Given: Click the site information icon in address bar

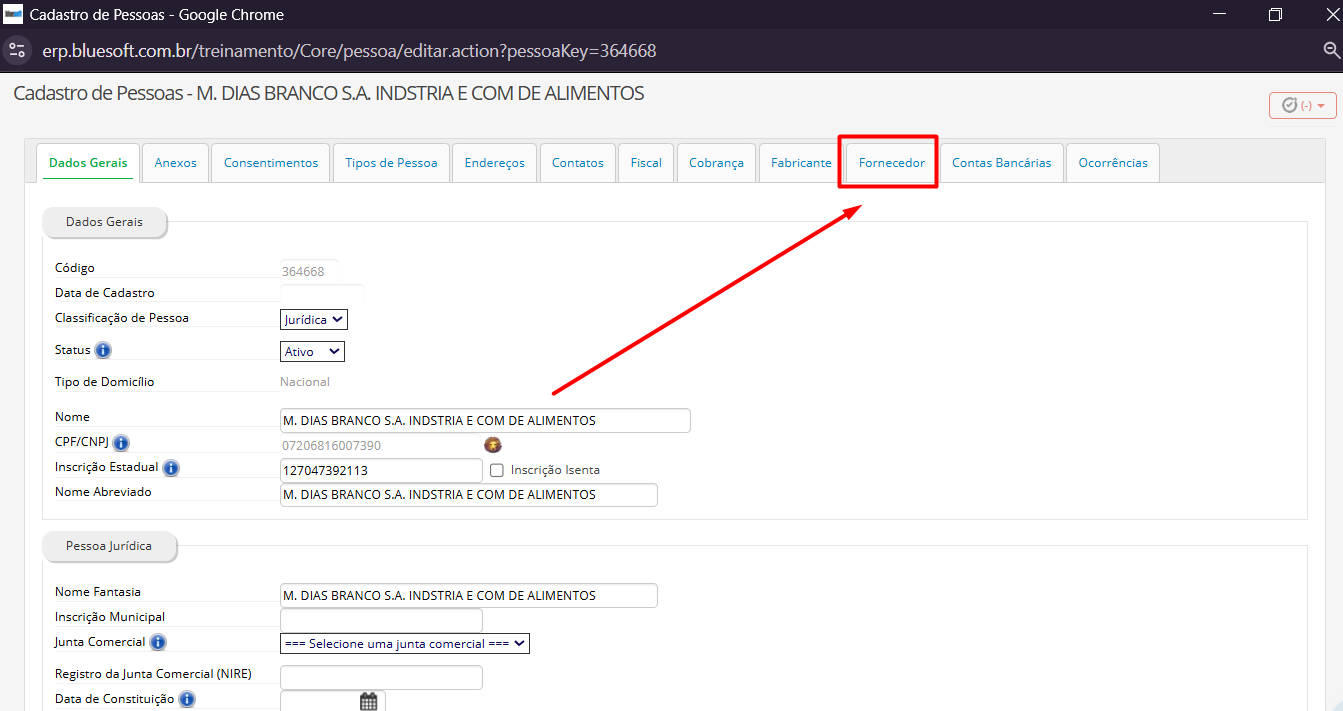Looking at the screenshot, I should click(x=17, y=50).
